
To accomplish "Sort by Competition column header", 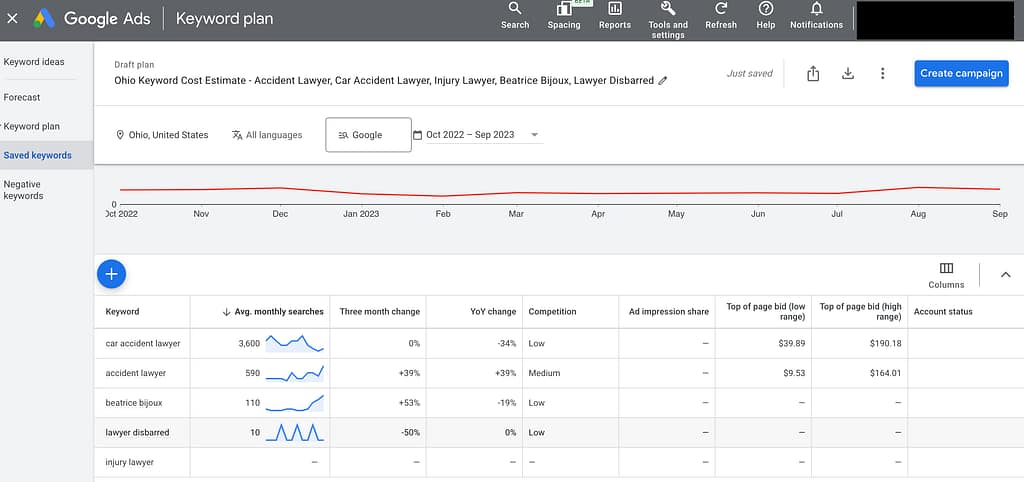I will [552, 312].
